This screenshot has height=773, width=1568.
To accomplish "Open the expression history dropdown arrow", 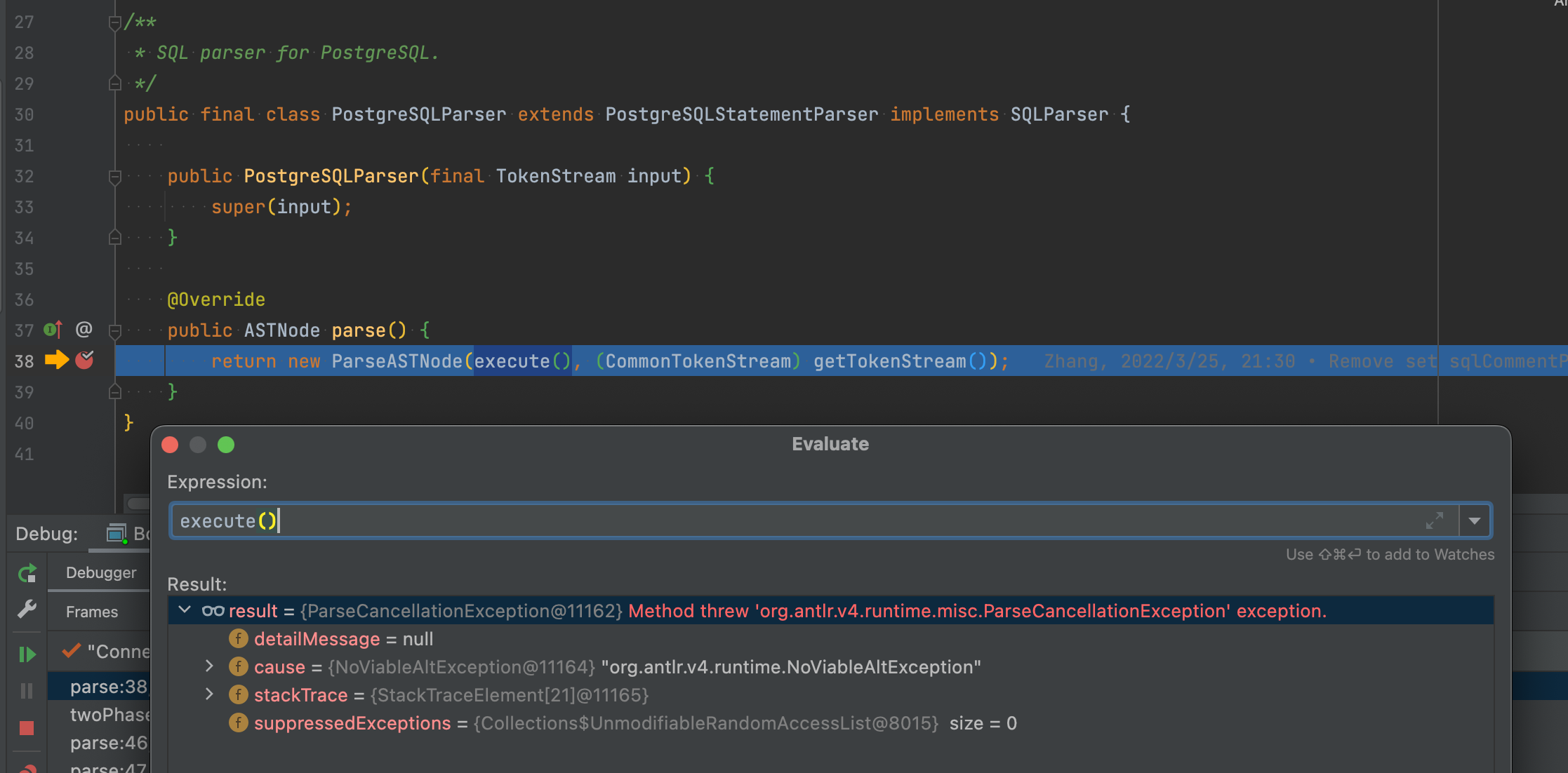I will tap(1475, 520).
